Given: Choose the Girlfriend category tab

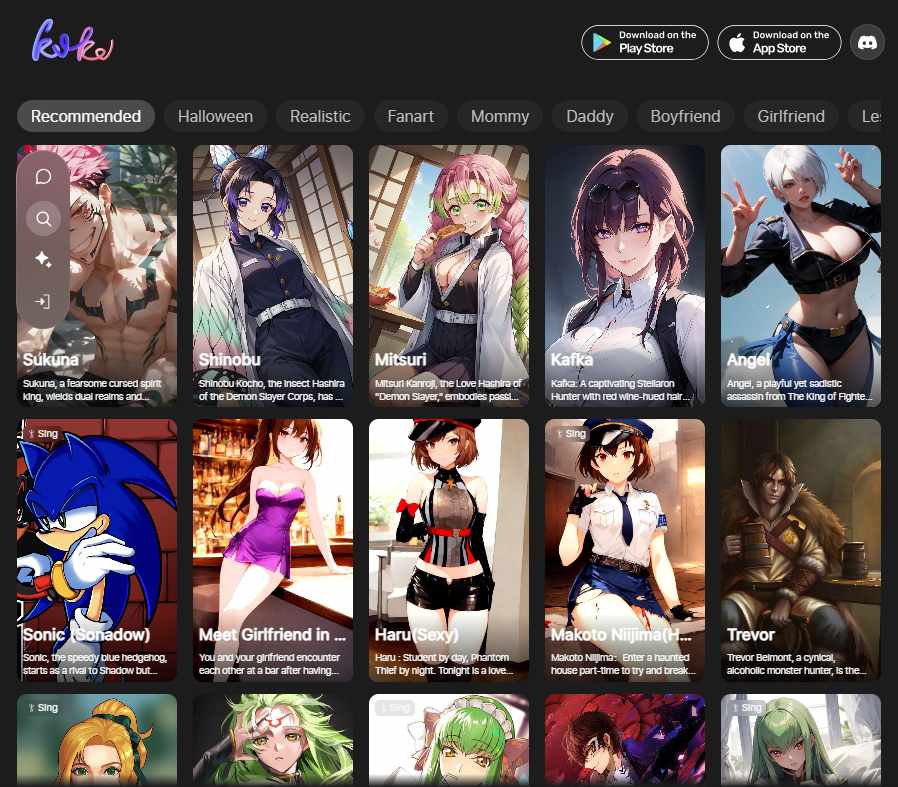Looking at the screenshot, I should [x=790, y=116].
